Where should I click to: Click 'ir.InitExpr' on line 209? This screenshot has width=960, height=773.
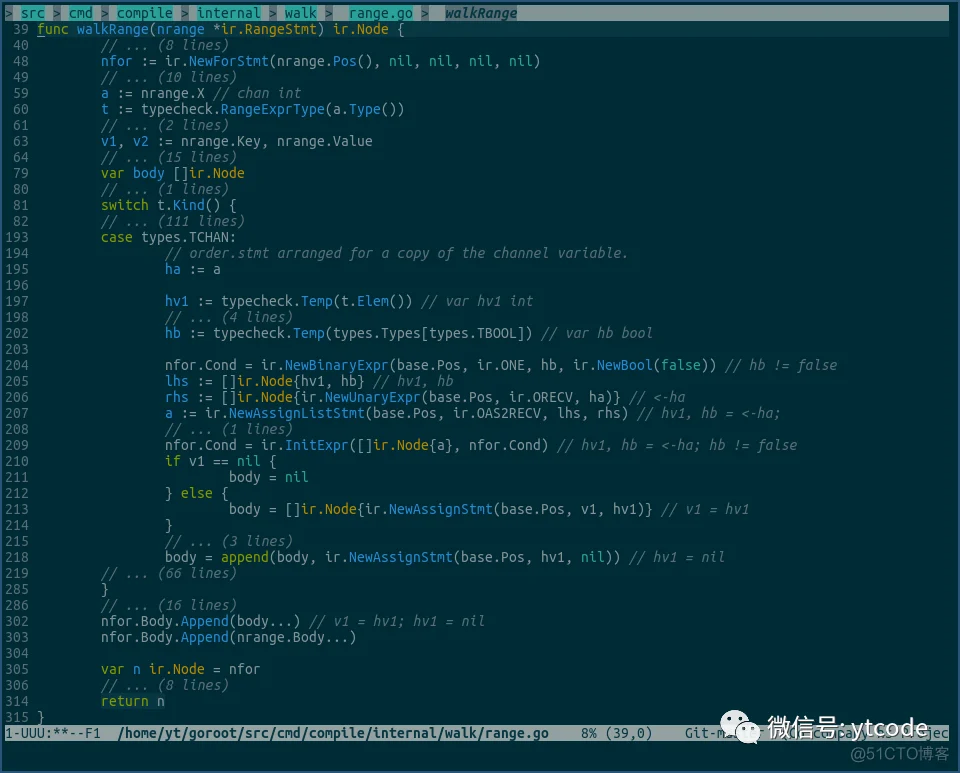(305, 445)
